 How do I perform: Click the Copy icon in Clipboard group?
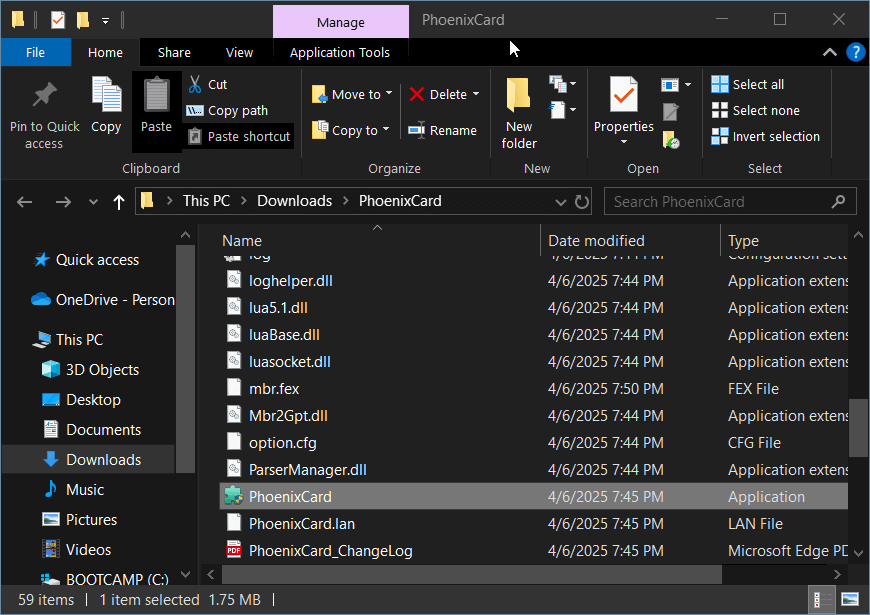point(106,94)
